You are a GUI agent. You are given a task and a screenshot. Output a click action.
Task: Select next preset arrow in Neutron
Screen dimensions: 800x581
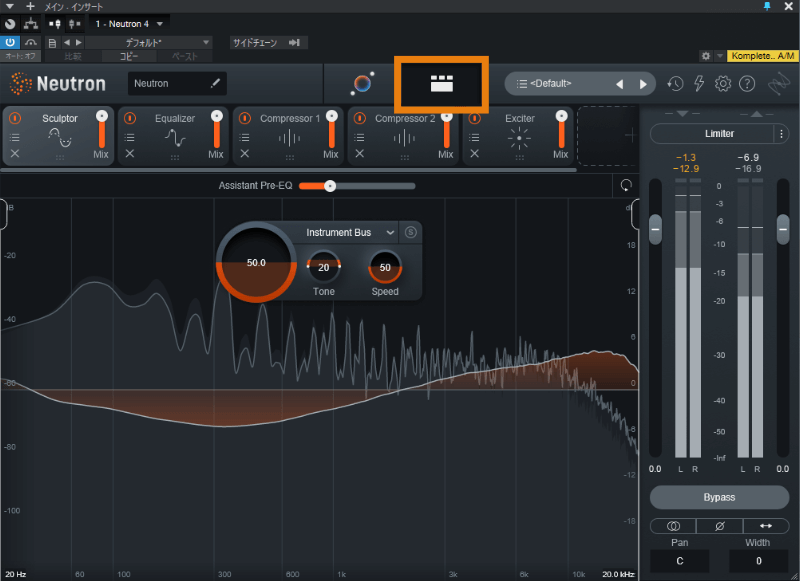(643, 84)
